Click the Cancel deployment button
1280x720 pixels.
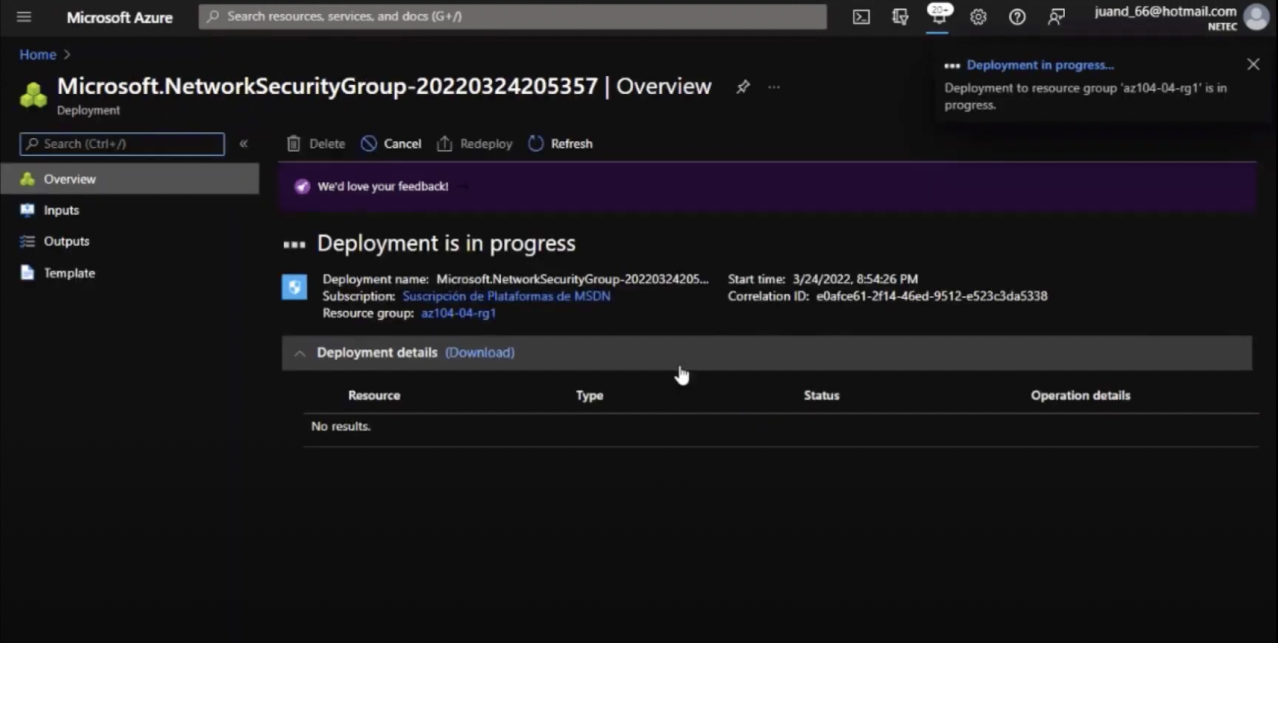pyautogui.click(x=391, y=144)
